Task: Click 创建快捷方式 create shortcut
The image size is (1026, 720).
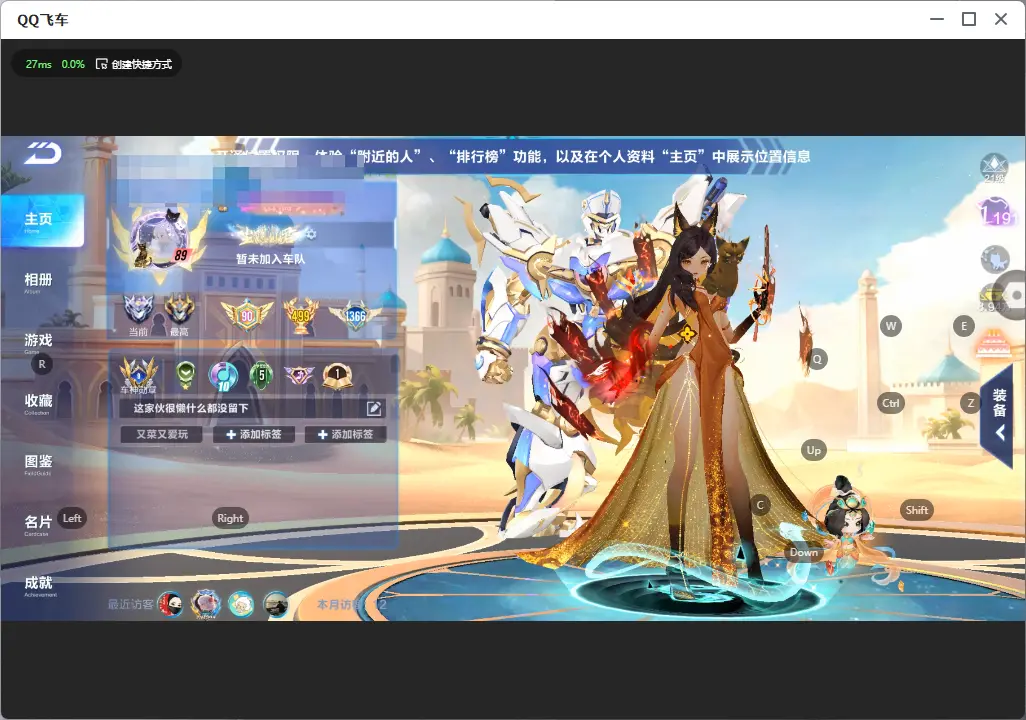Action: tap(134, 64)
